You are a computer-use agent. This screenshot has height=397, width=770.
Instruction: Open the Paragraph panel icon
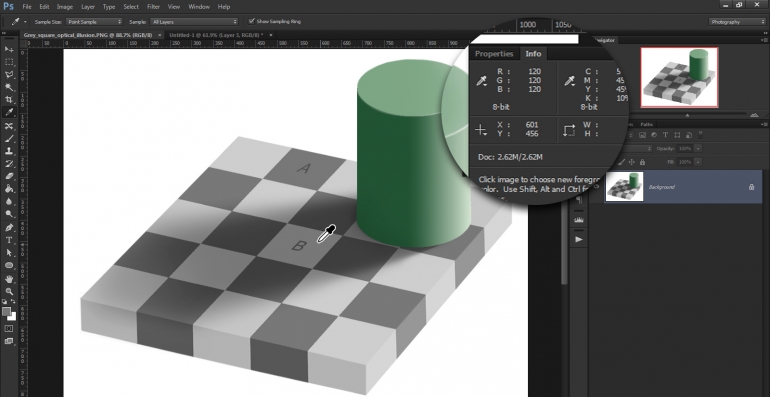click(579, 200)
